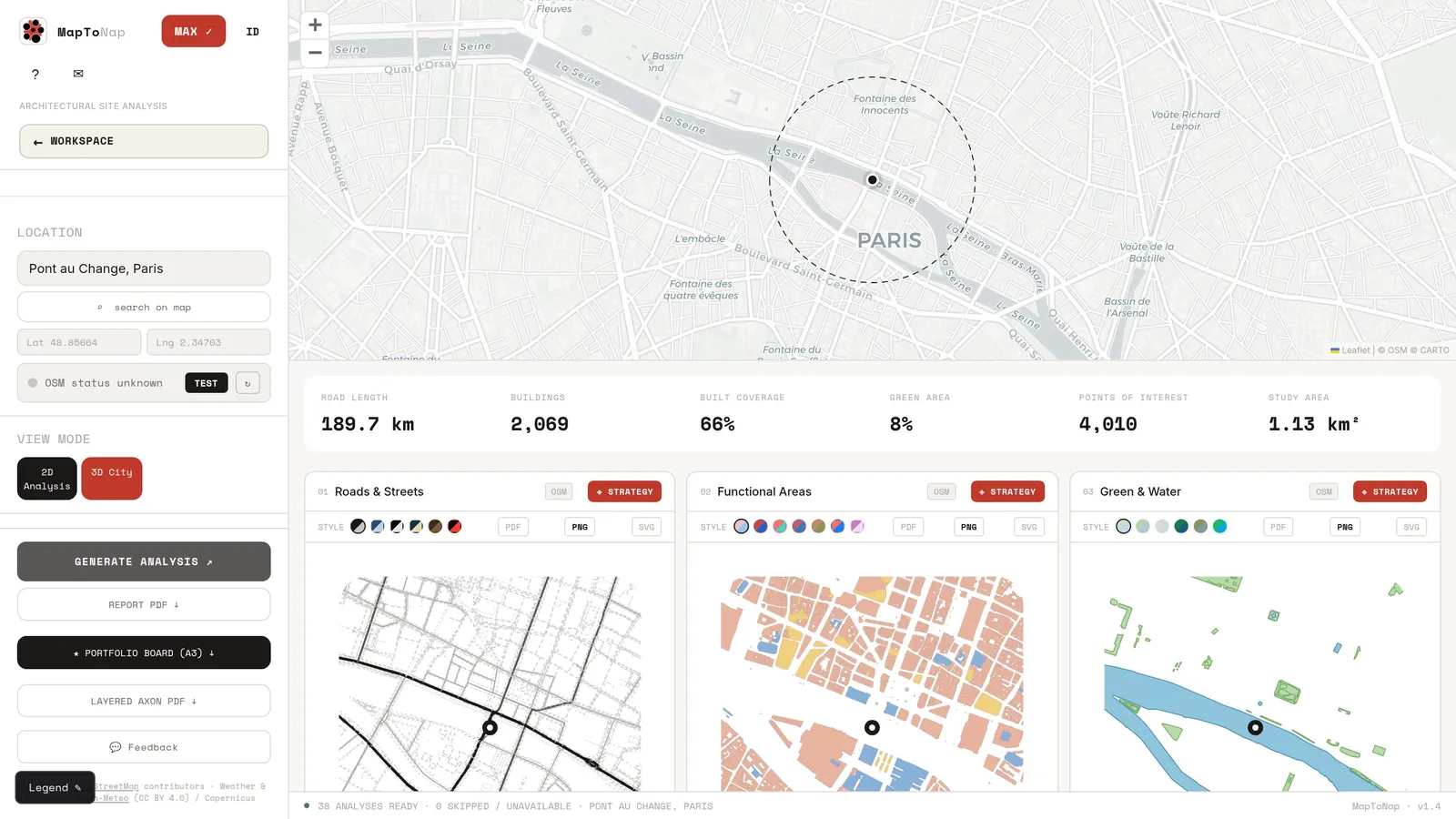The image size is (1456, 819).
Task: Click the location marker in Roads & Streets preview
Action: [x=490, y=727]
